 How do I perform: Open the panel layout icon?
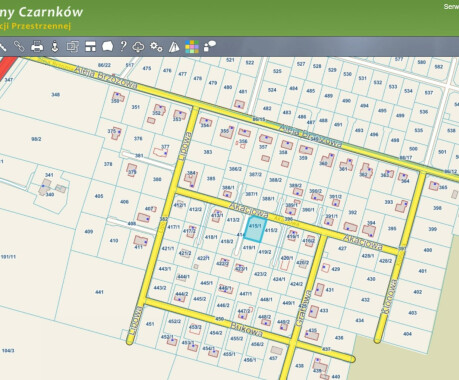[90, 46]
